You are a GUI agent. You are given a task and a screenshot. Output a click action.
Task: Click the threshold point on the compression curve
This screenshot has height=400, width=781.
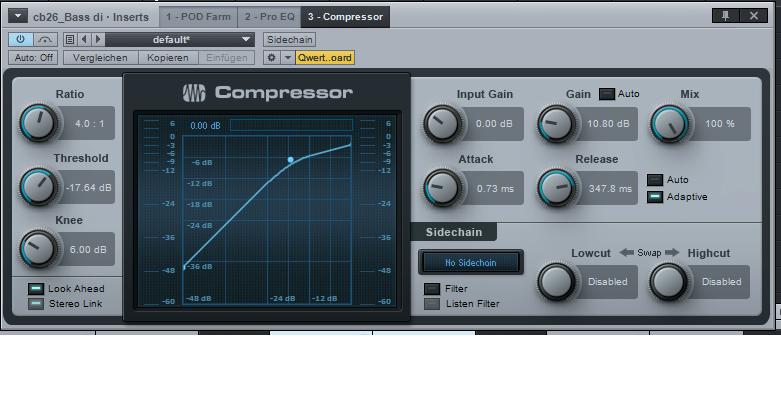pyautogui.click(x=290, y=160)
